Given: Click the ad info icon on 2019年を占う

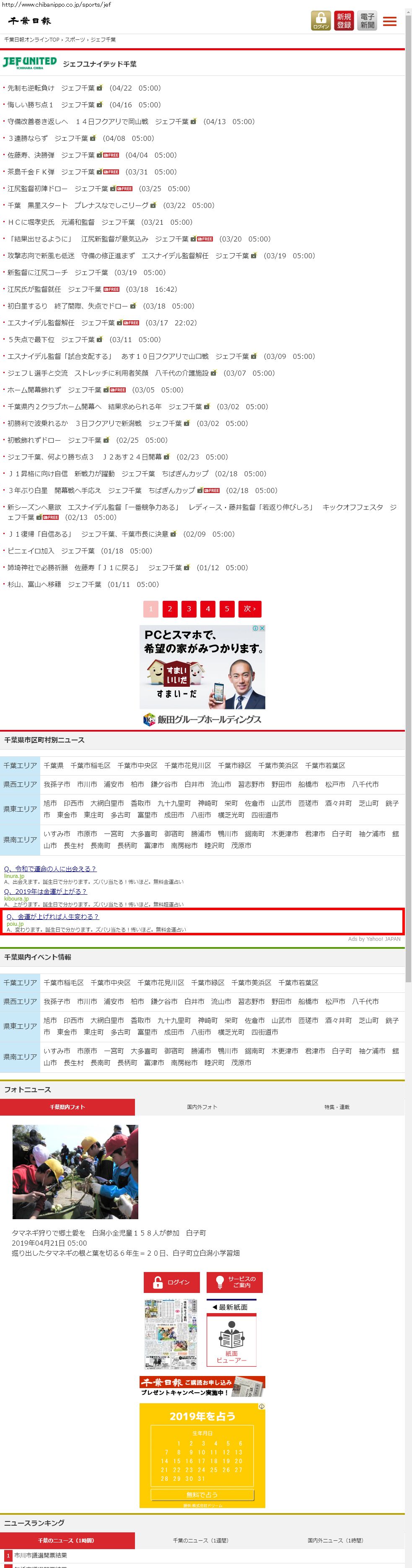Looking at the screenshot, I should (x=262, y=1407).
